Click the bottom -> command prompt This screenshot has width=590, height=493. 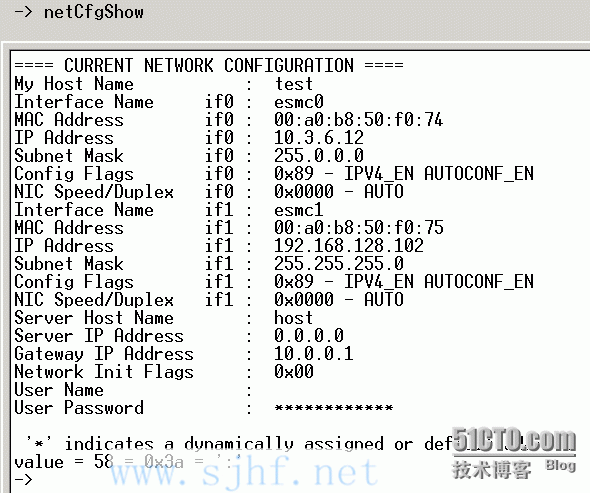coord(23,479)
